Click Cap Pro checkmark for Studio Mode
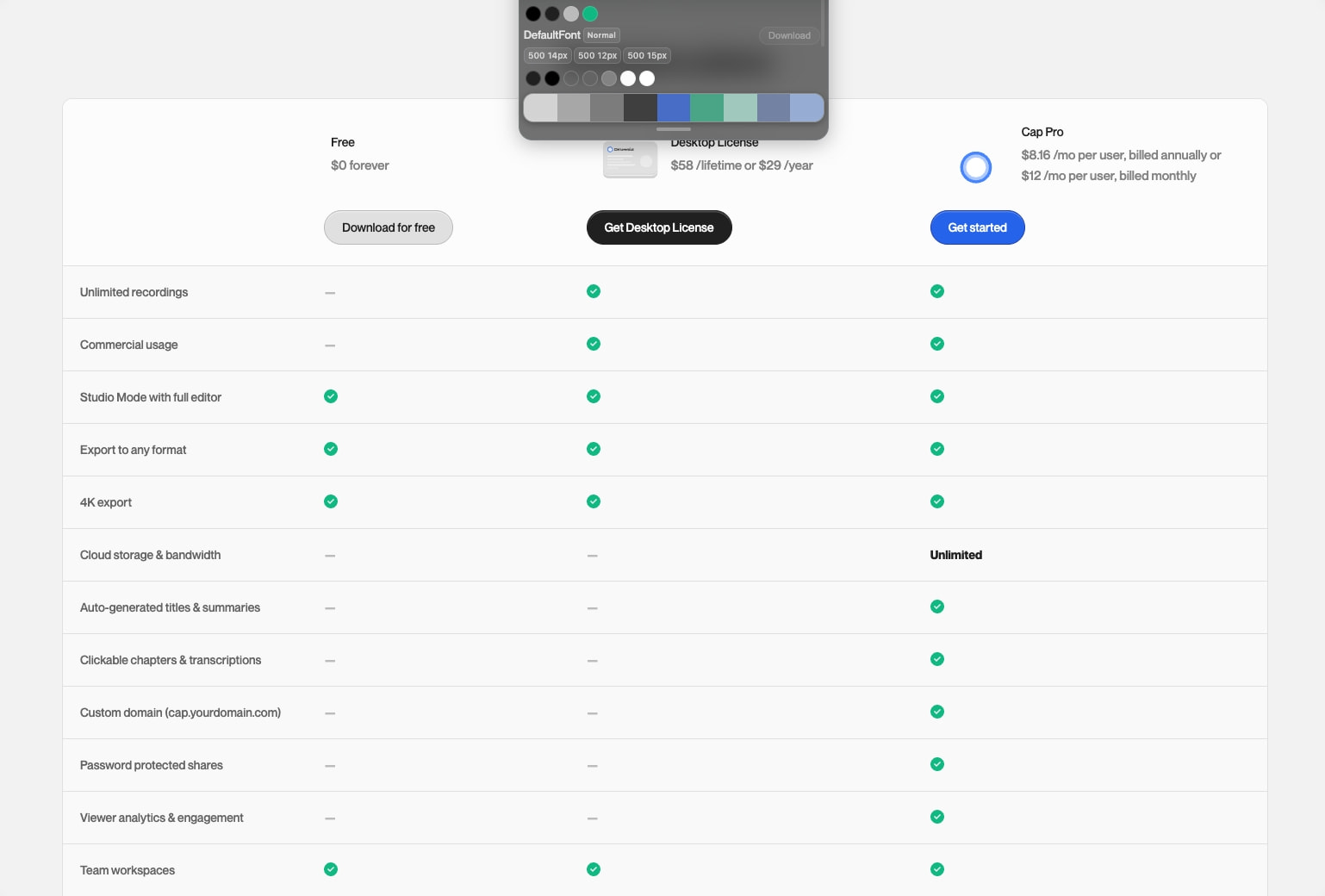1325x896 pixels. [x=937, y=396]
